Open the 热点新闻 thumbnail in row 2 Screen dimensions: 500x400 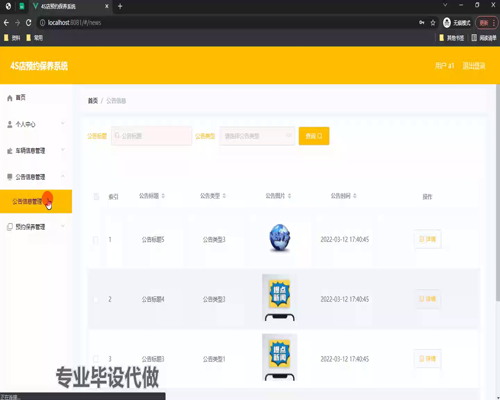(280, 298)
